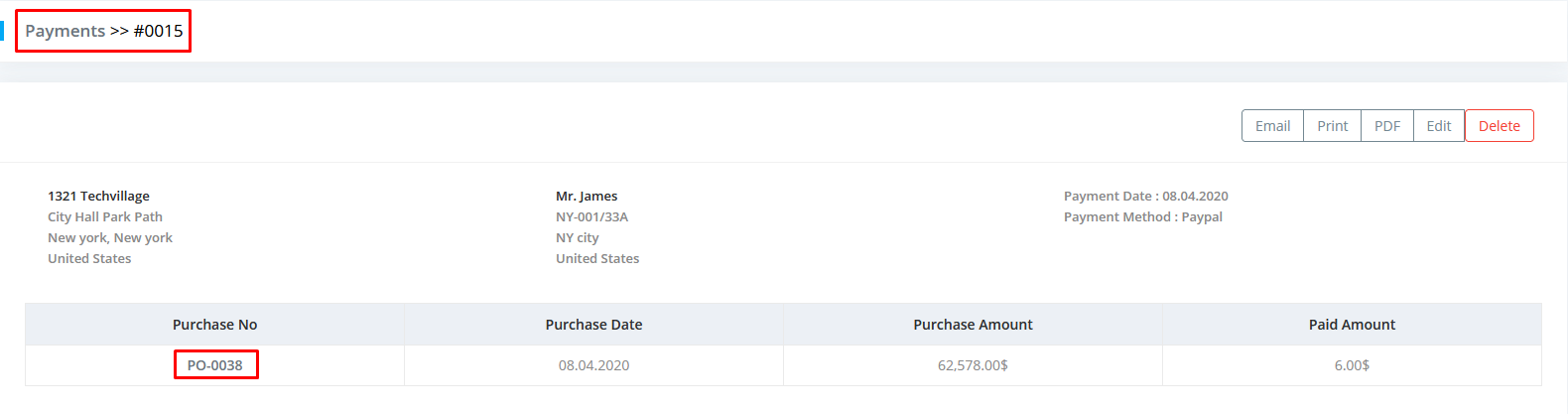1568x414 pixels.
Task: Open Edit for this payment
Action: click(1438, 126)
